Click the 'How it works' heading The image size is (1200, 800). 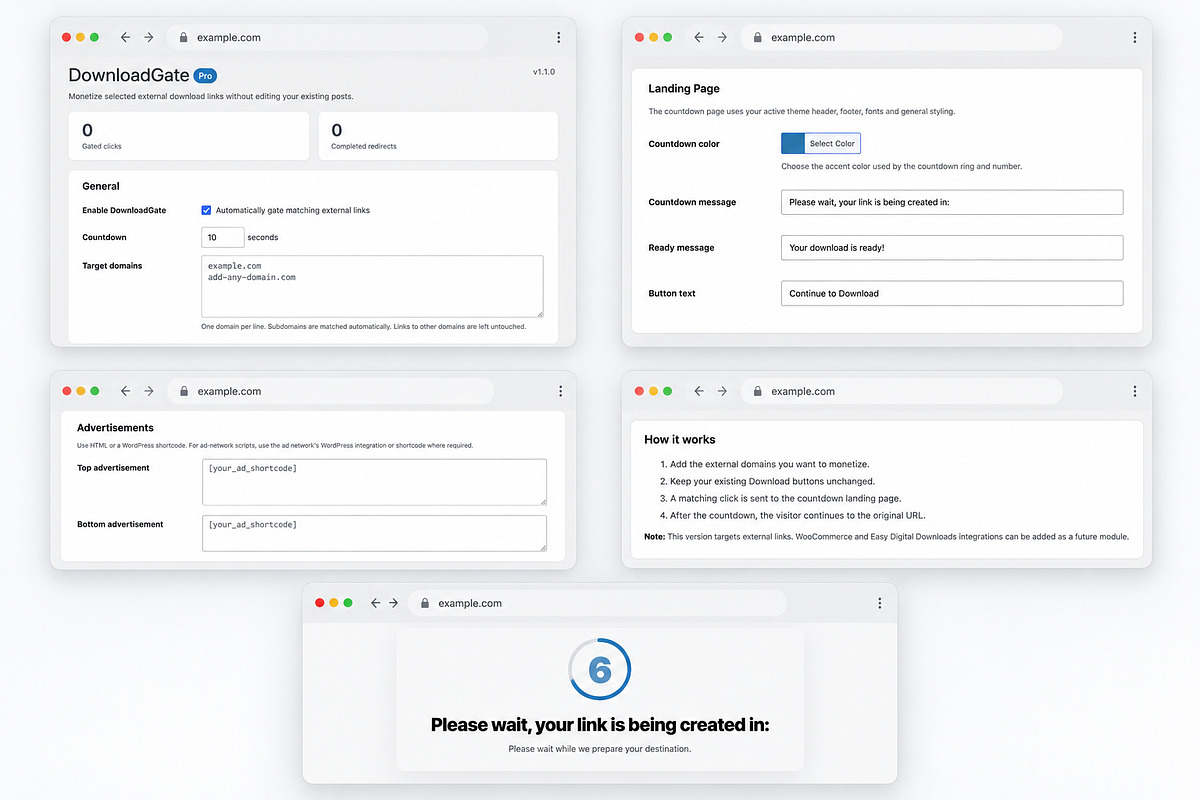coord(680,439)
